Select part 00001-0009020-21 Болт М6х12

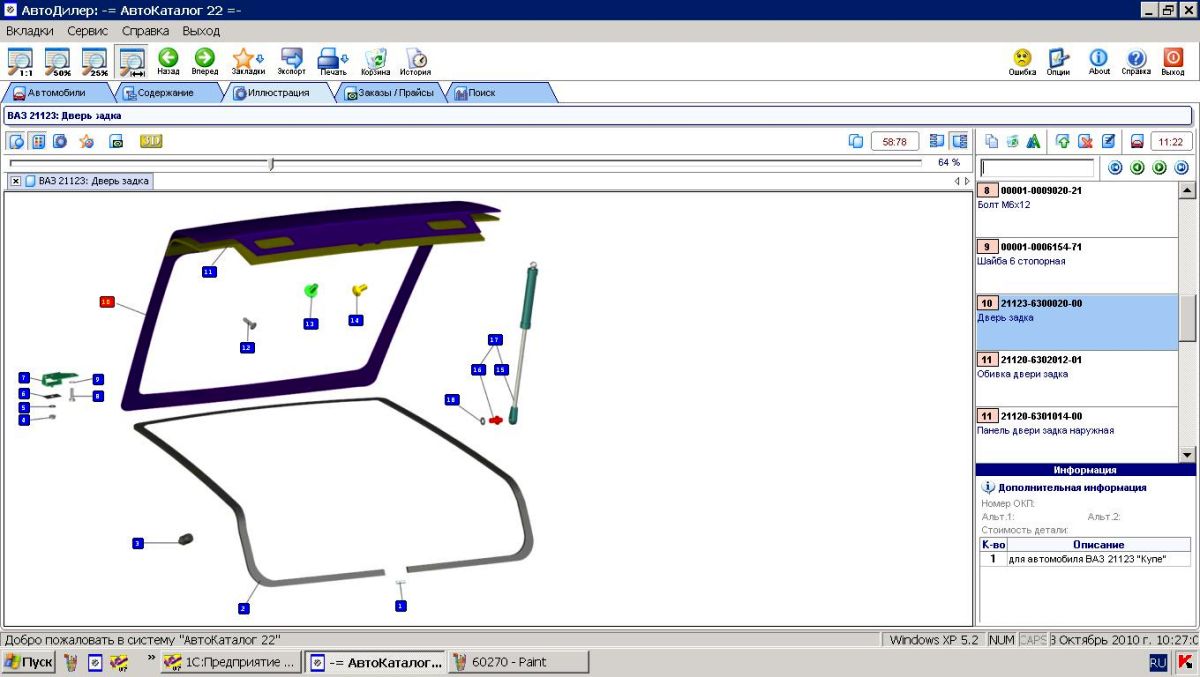1077,209
